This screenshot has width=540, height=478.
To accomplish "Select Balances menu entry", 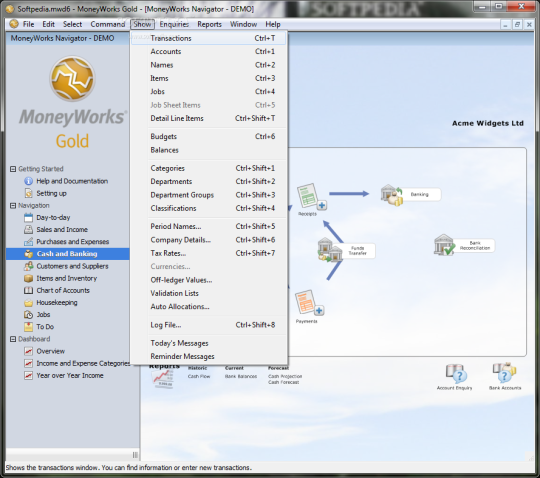I will (x=209, y=150).
